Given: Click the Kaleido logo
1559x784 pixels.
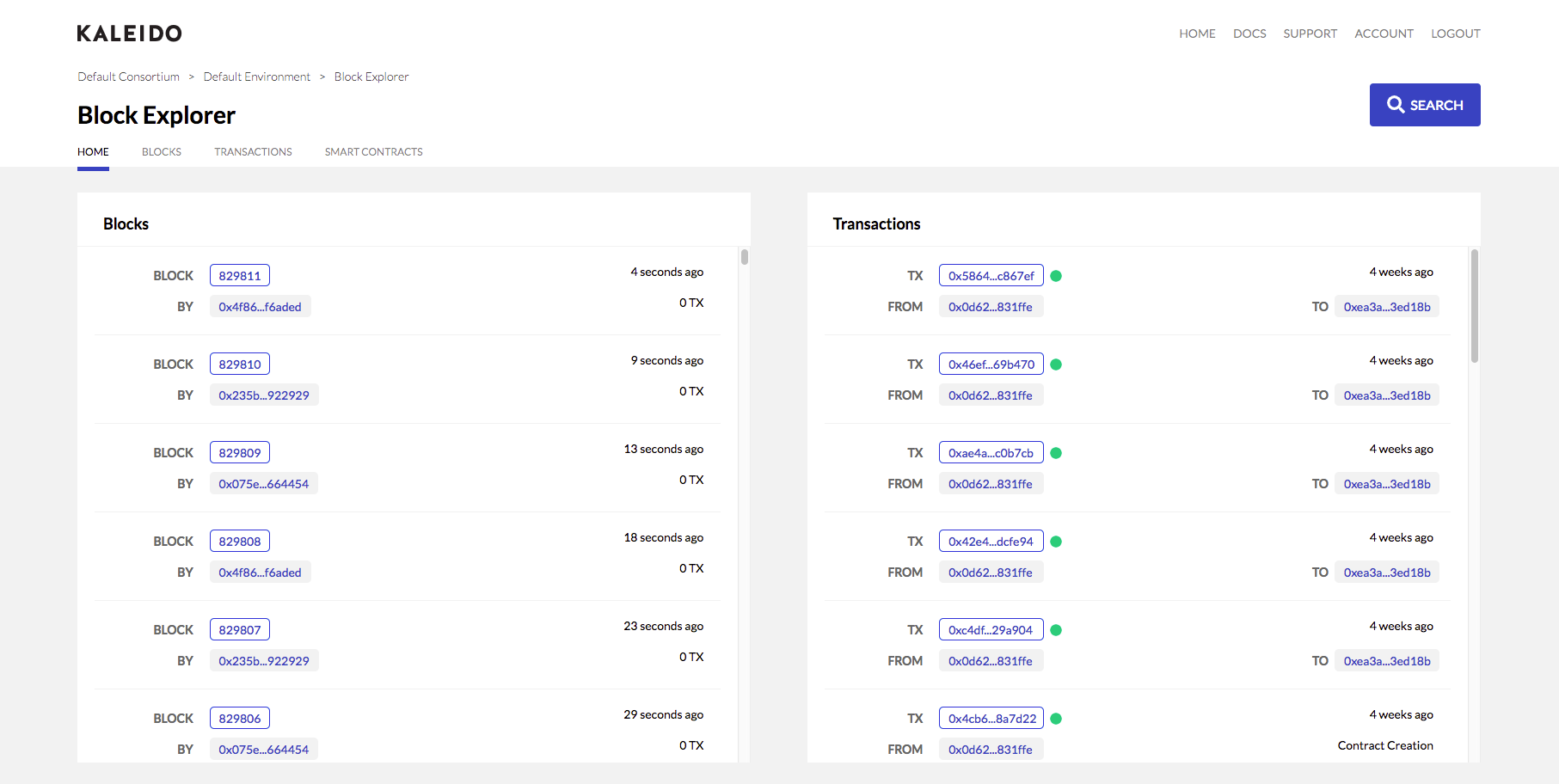Looking at the screenshot, I should pos(129,34).
